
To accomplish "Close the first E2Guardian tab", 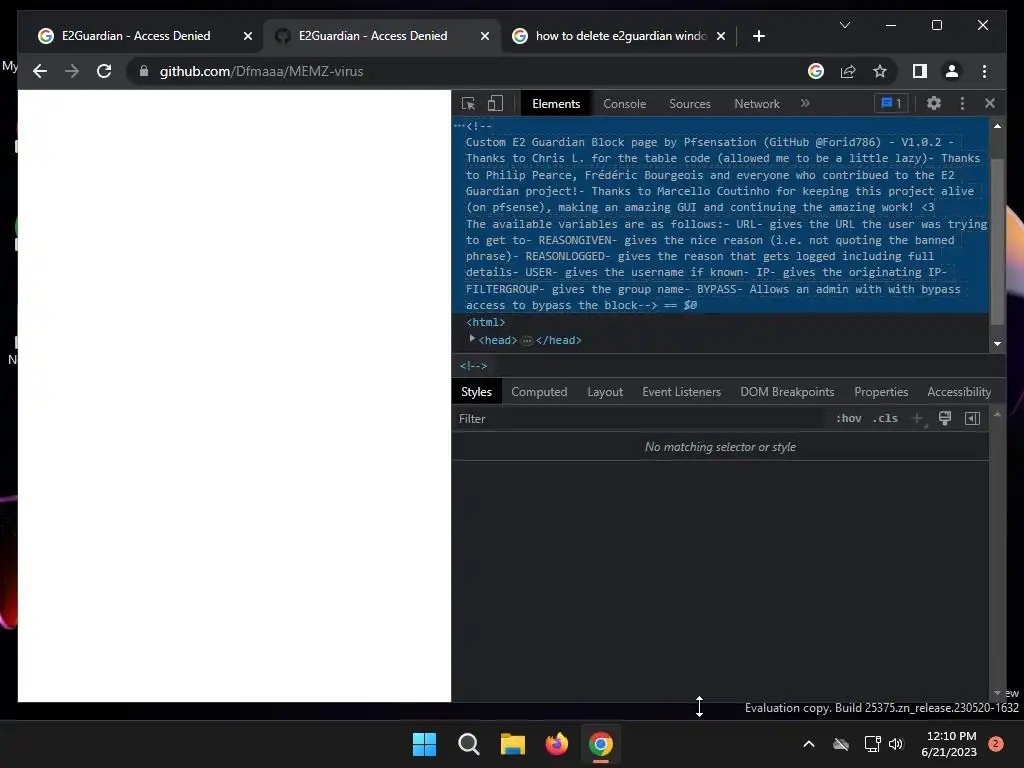I will (248, 36).
